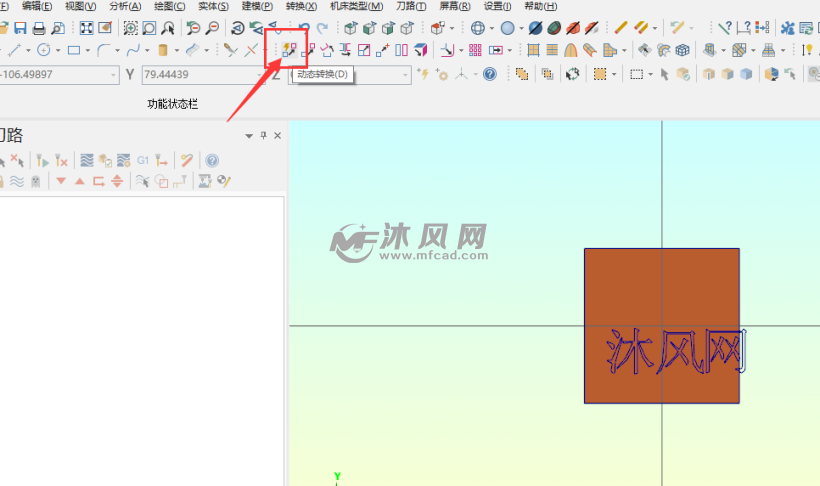Viewport: 820px width, 486px height.
Task: Expand dropdown next to spline tool
Action: (147, 51)
